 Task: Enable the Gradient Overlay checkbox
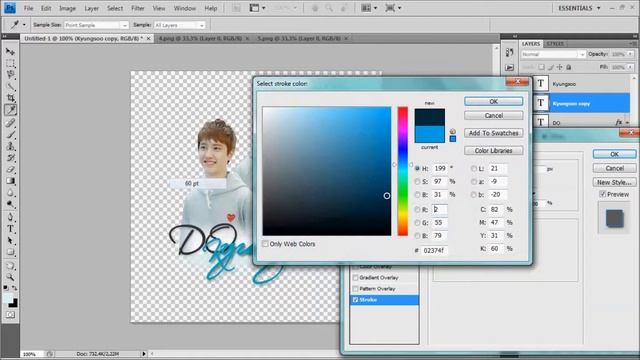(355, 278)
